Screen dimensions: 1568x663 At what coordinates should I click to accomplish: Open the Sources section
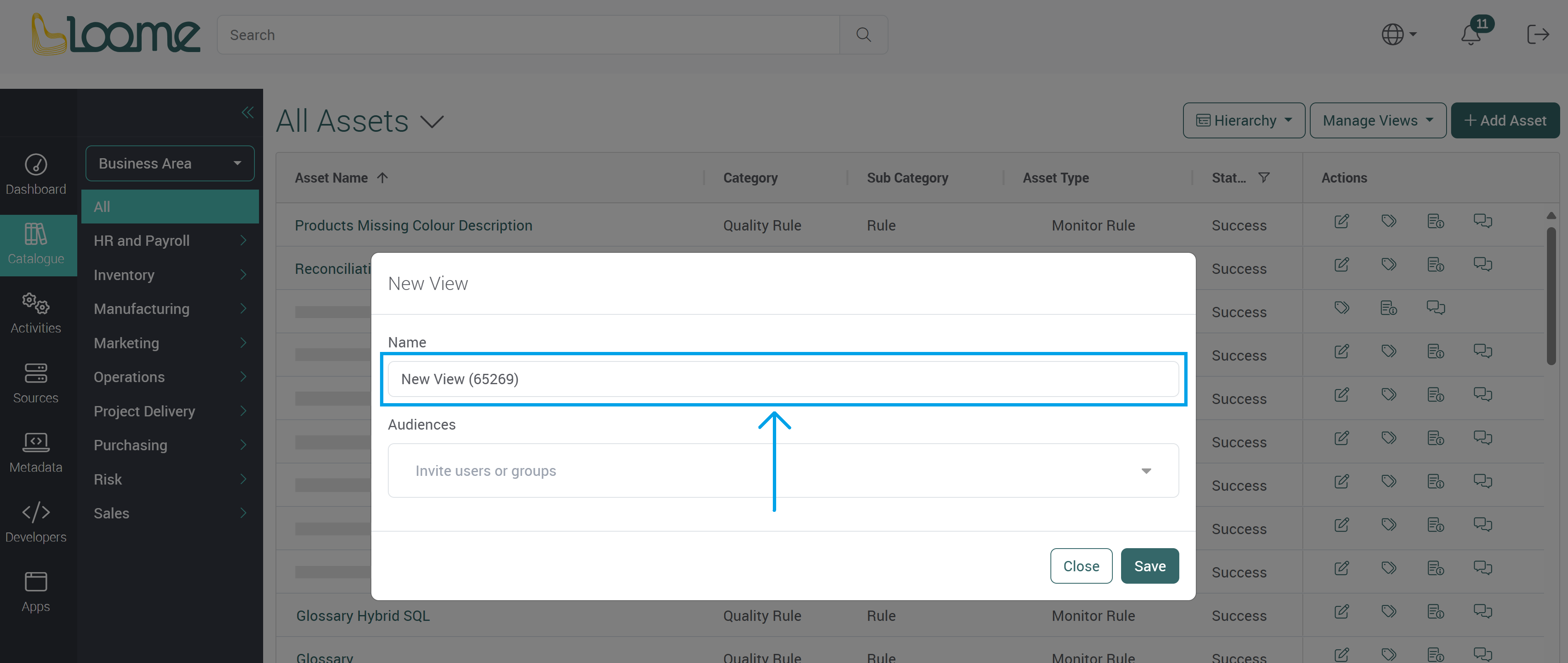click(36, 383)
